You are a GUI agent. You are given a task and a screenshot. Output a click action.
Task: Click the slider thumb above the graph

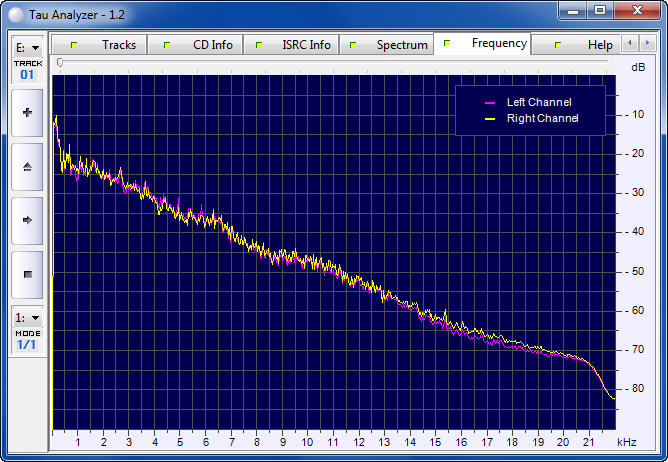pos(60,63)
